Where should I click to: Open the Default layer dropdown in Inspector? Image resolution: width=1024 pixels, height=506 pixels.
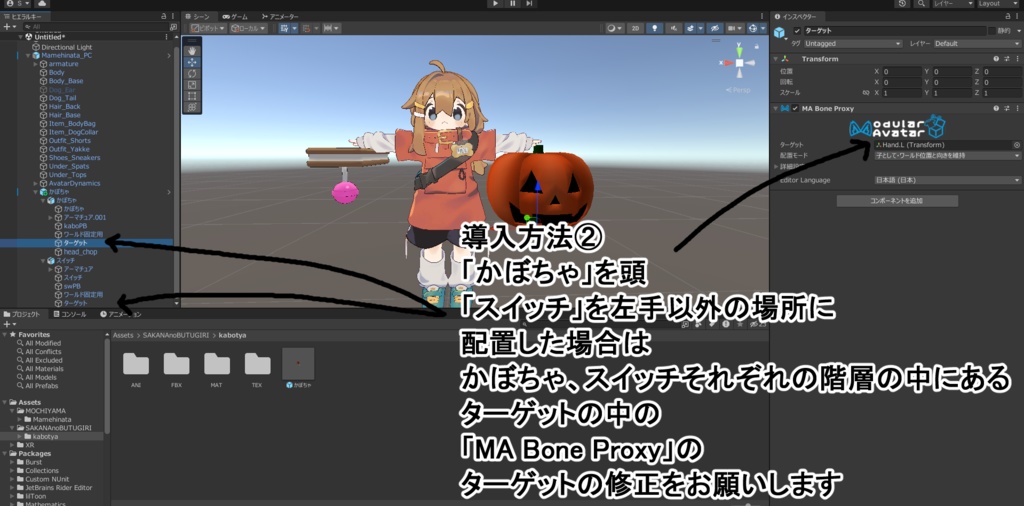976,44
